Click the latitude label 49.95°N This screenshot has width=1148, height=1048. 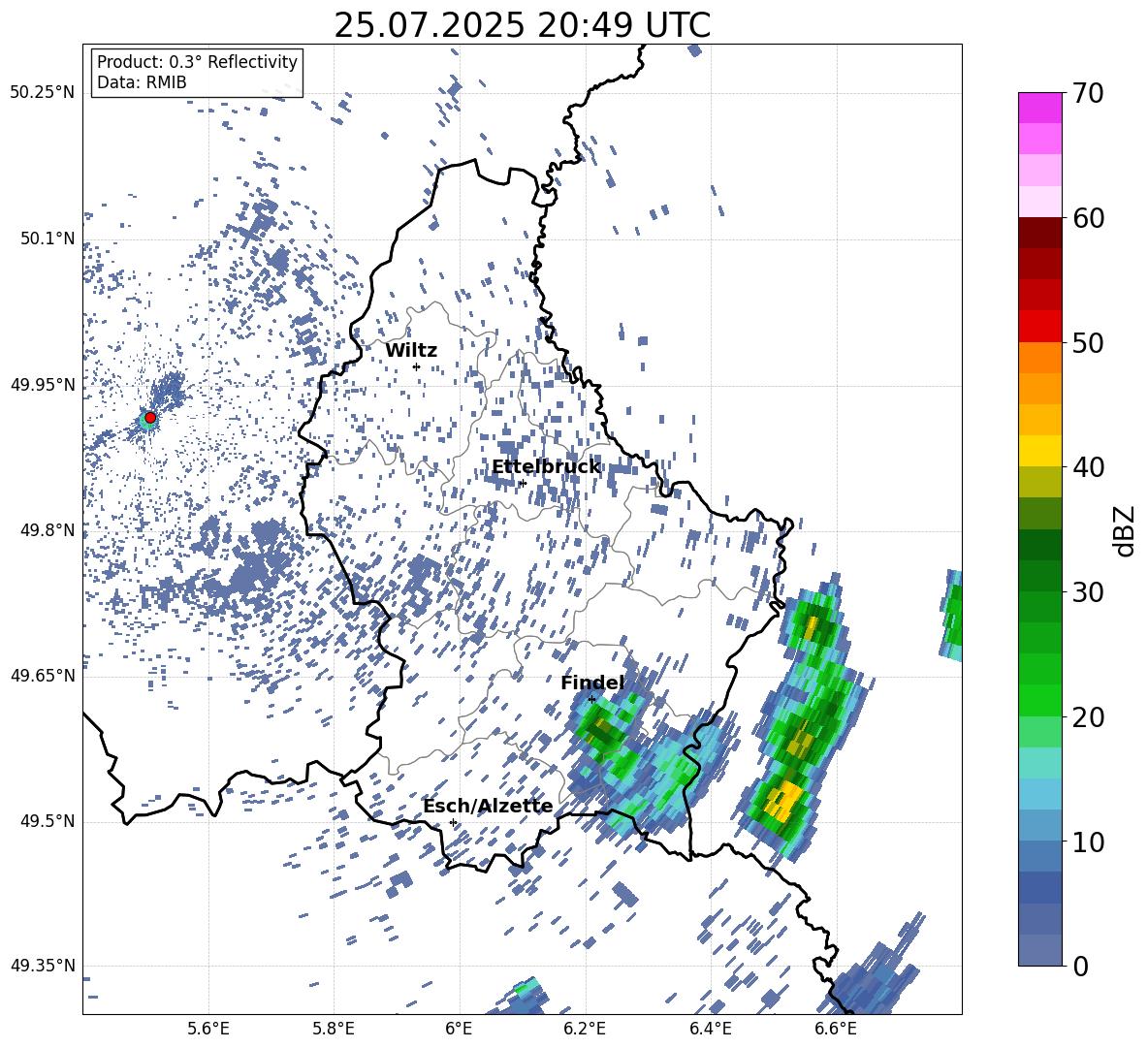(x=43, y=384)
